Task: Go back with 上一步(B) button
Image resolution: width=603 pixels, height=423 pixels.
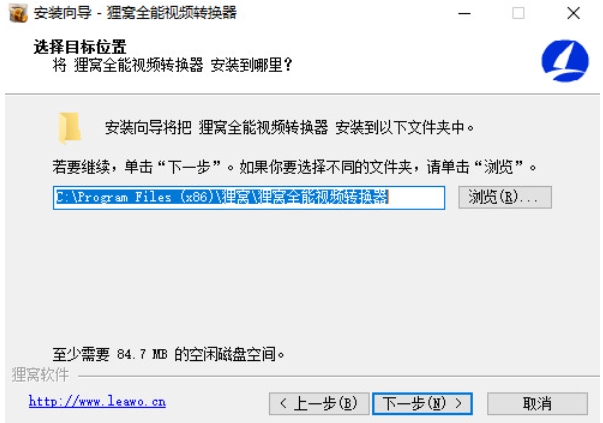Action: [319, 403]
